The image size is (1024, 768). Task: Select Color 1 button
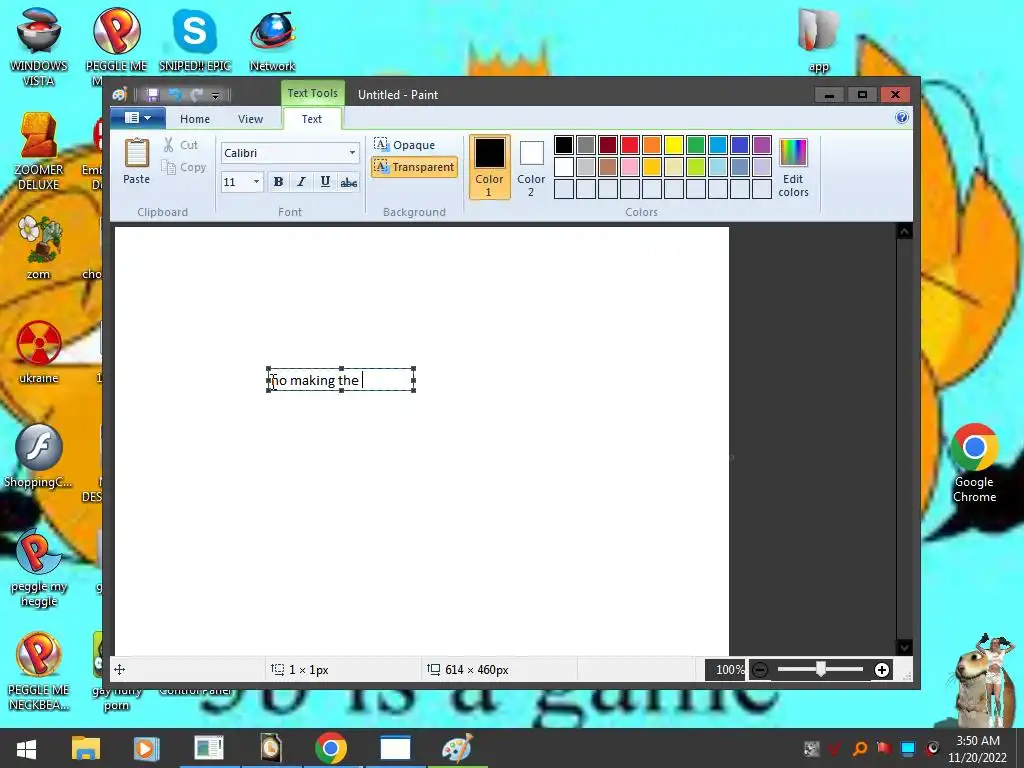click(489, 167)
